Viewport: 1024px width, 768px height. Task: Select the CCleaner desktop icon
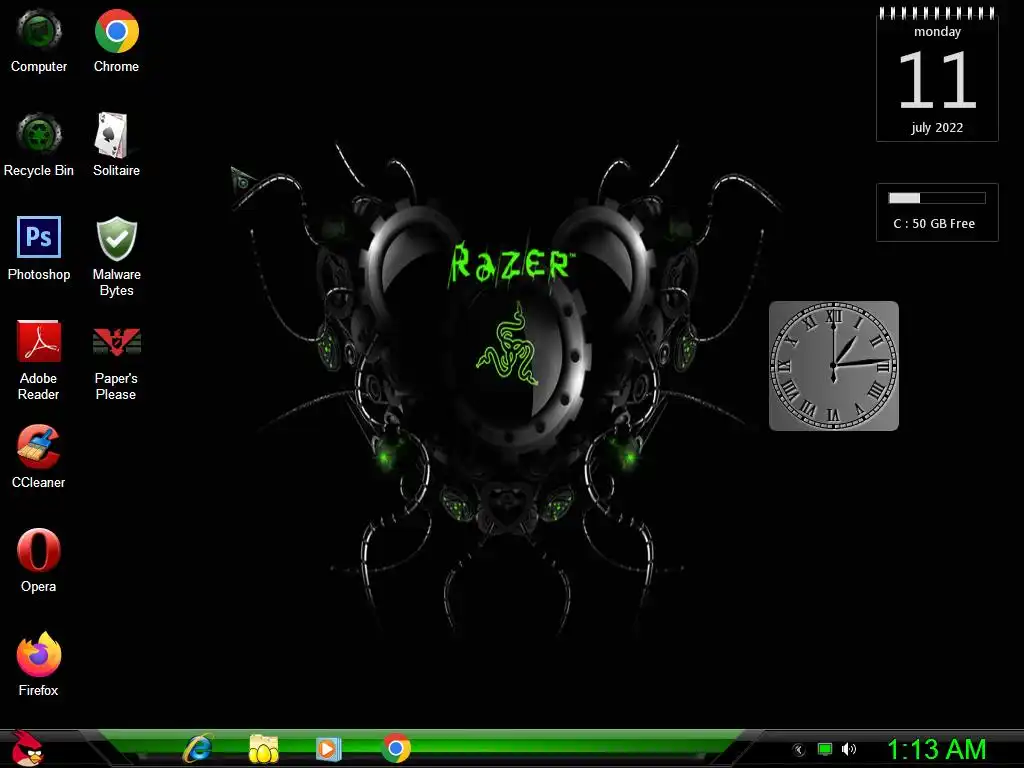click(x=39, y=457)
